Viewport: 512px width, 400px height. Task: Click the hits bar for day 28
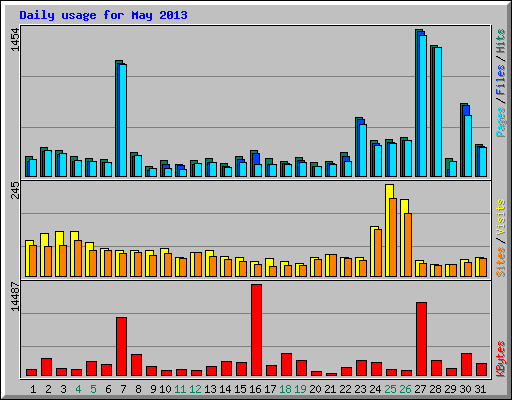[x=432, y=111]
